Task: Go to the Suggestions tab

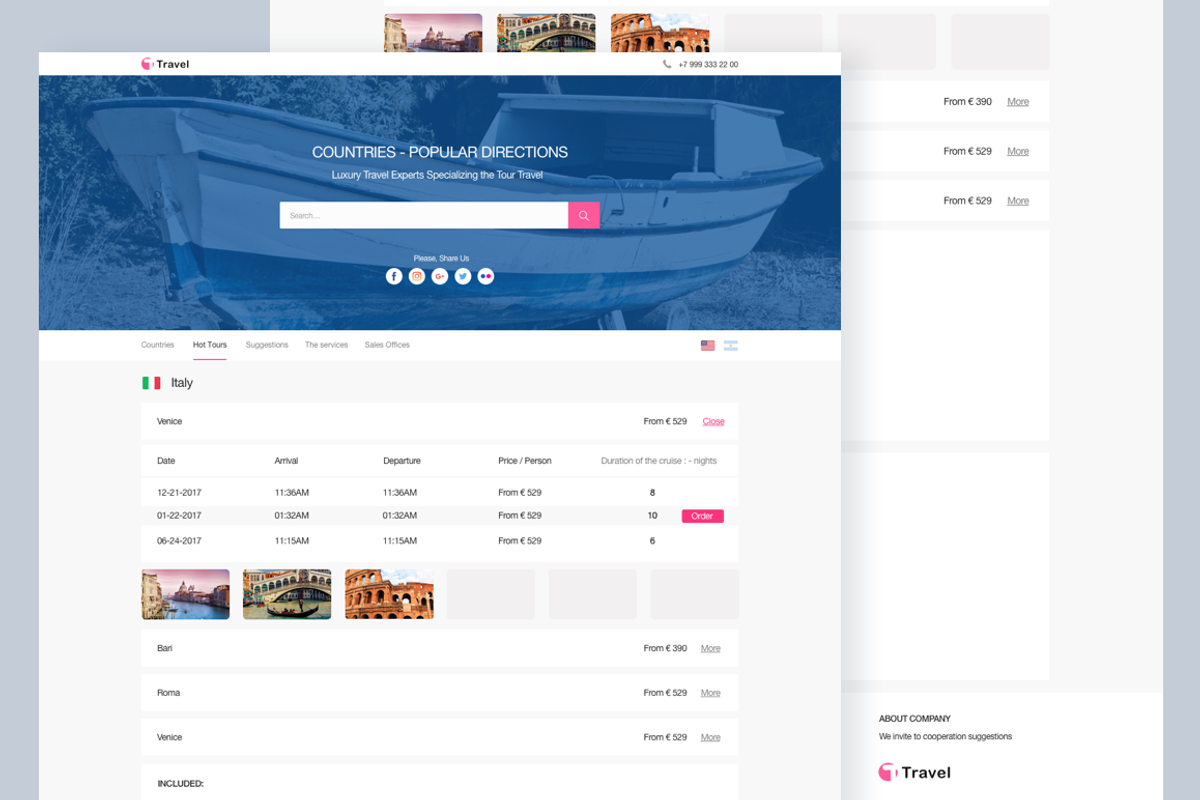Action: (267, 345)
